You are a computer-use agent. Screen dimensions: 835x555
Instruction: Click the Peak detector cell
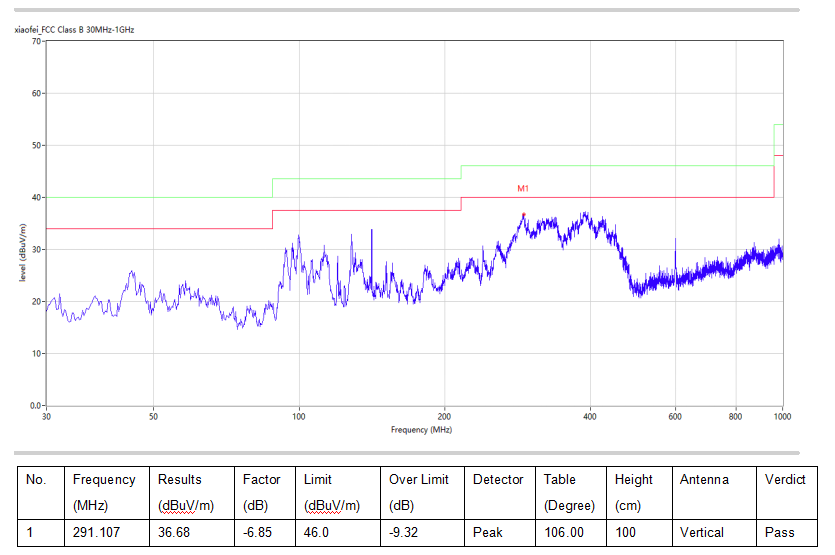[x=488, y=533]
